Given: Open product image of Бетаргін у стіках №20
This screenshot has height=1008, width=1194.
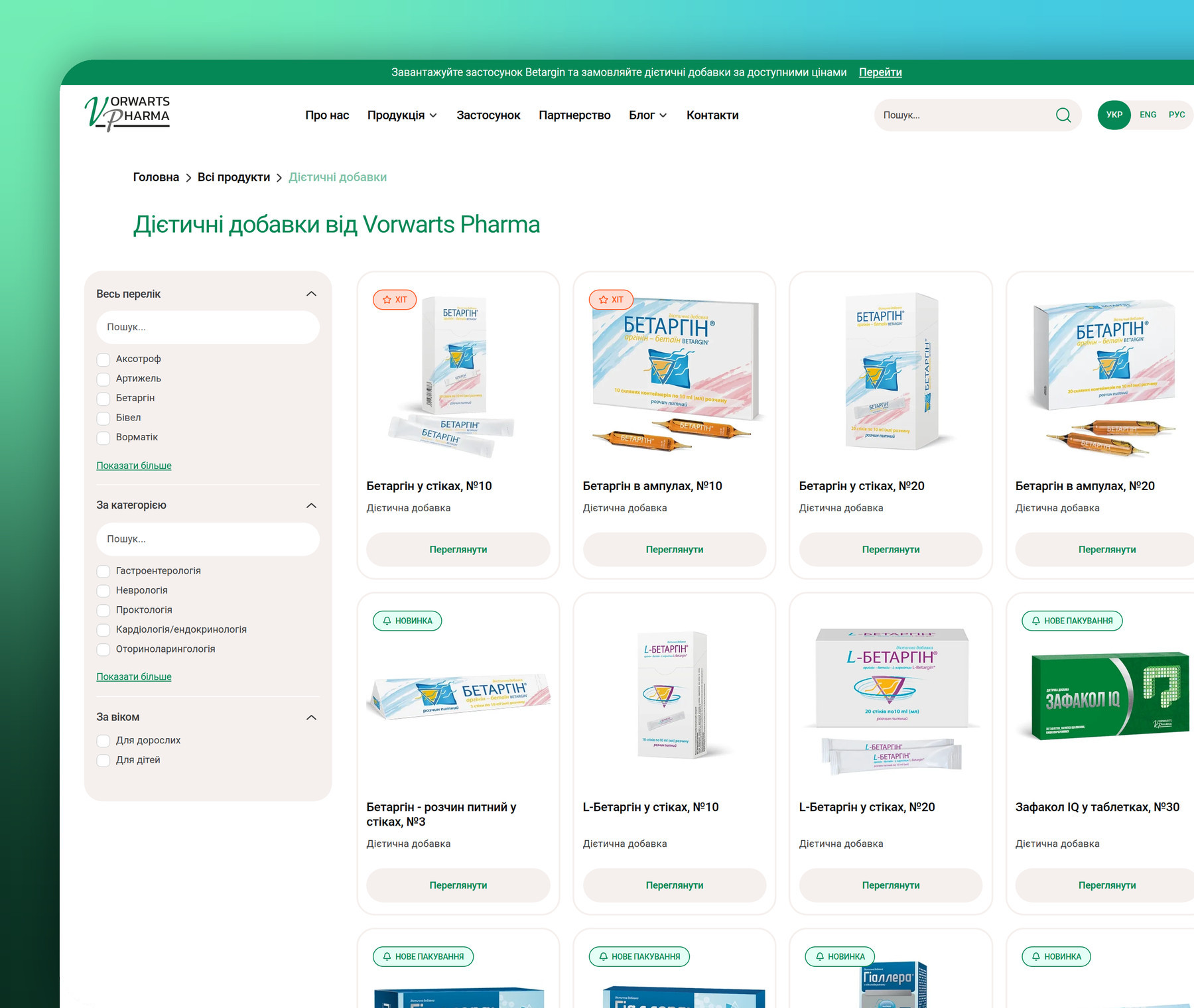Looking at the screenshot, I should click(891, 371).
